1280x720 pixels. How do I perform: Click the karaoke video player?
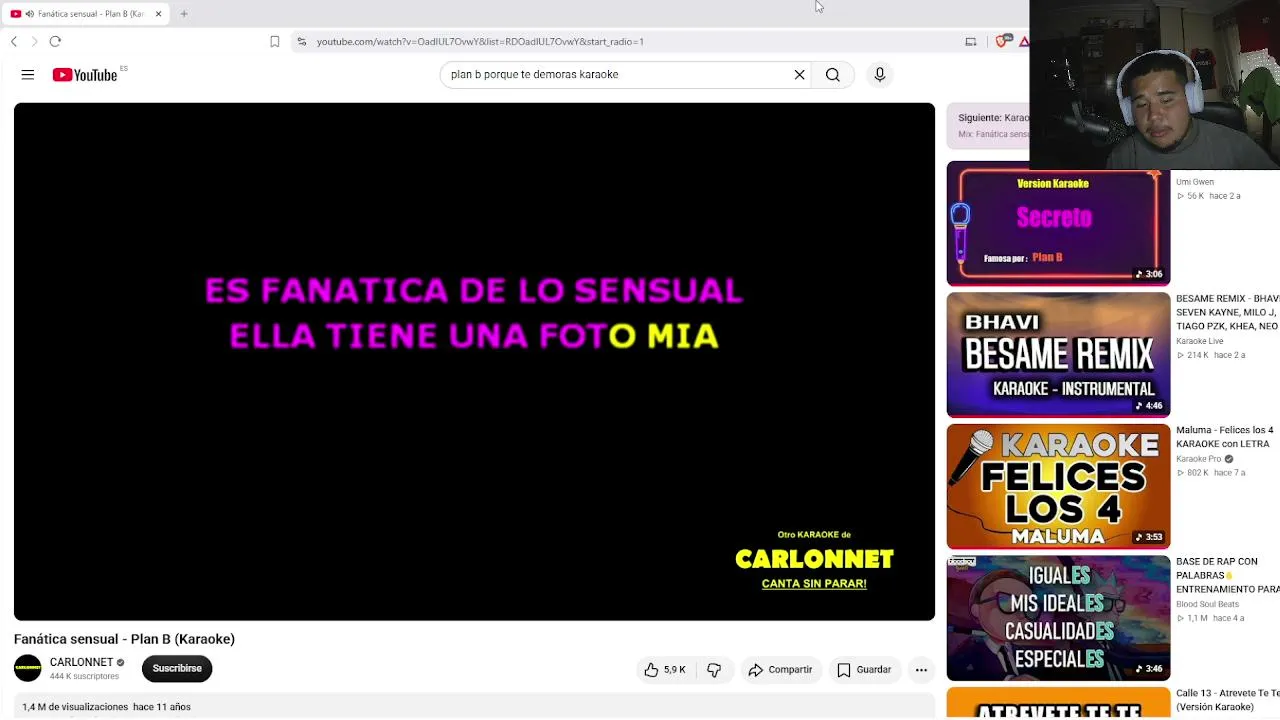click(x=474, y=362)
